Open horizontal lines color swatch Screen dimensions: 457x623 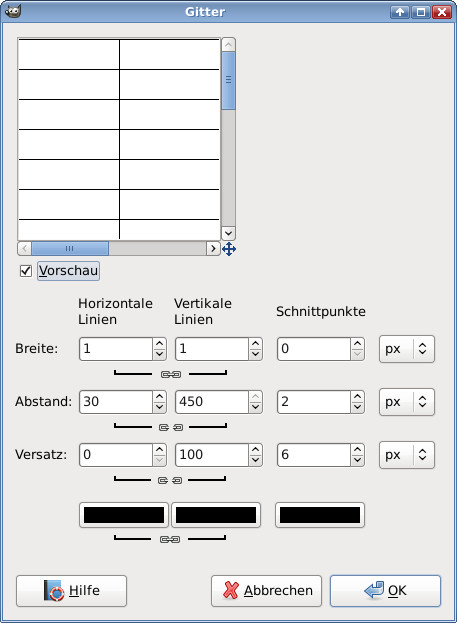click(x=124, y=515)
